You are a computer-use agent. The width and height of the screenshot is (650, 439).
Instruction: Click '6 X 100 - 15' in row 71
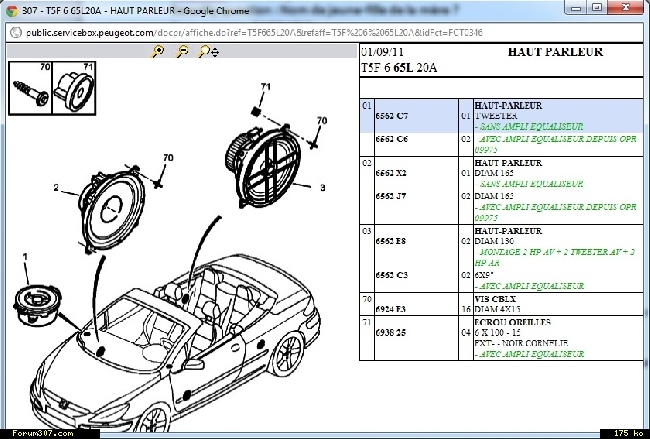[x=497, y=332]
